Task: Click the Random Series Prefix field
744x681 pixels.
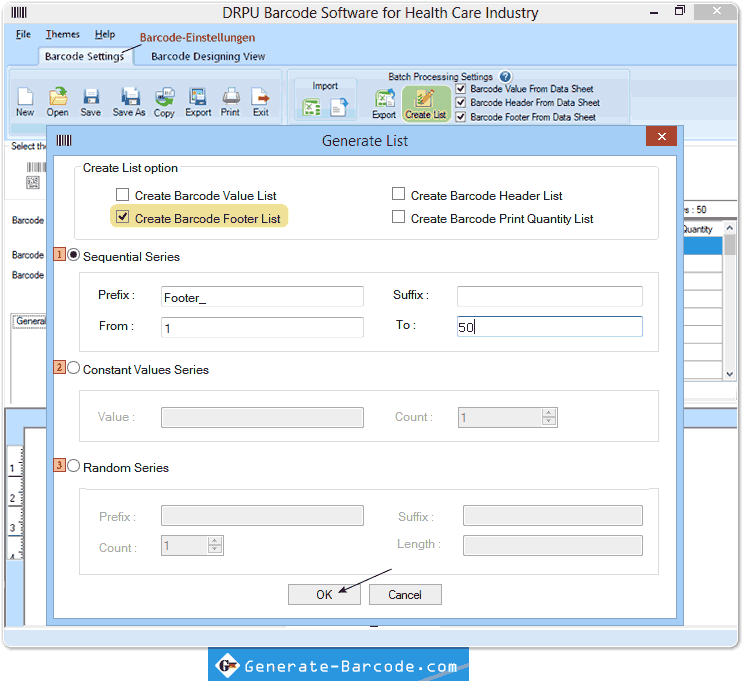Action: pos(262,515)
